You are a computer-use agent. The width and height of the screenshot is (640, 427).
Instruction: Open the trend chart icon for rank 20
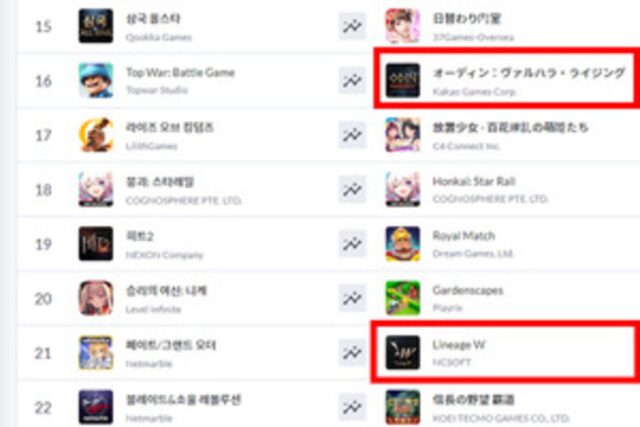click(x=352, y=298)
